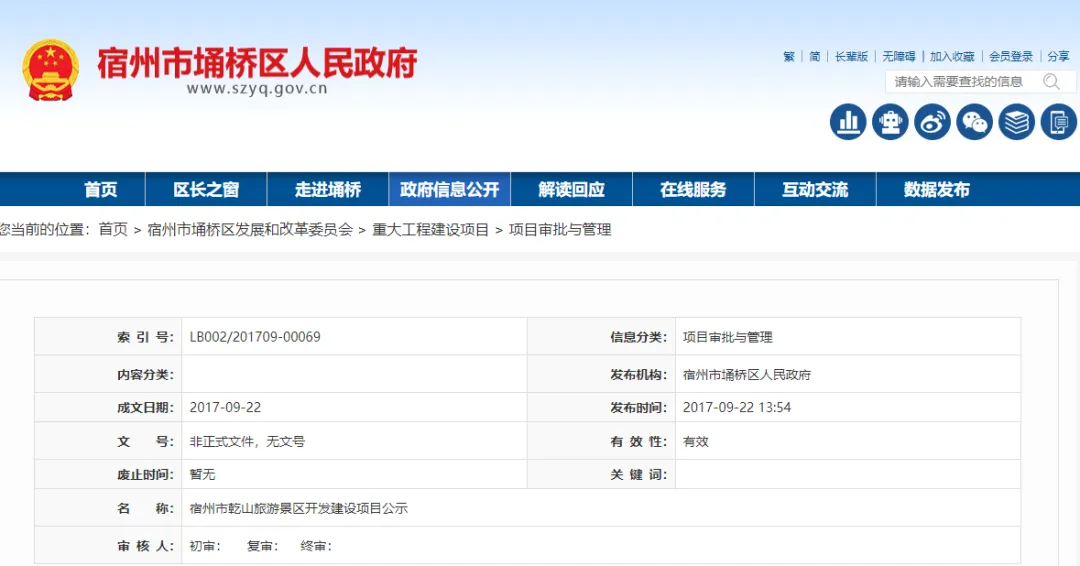1080x566 pixels.
Task: Click breadcrumb 重大工程建设项目
Action: point(430,229)
